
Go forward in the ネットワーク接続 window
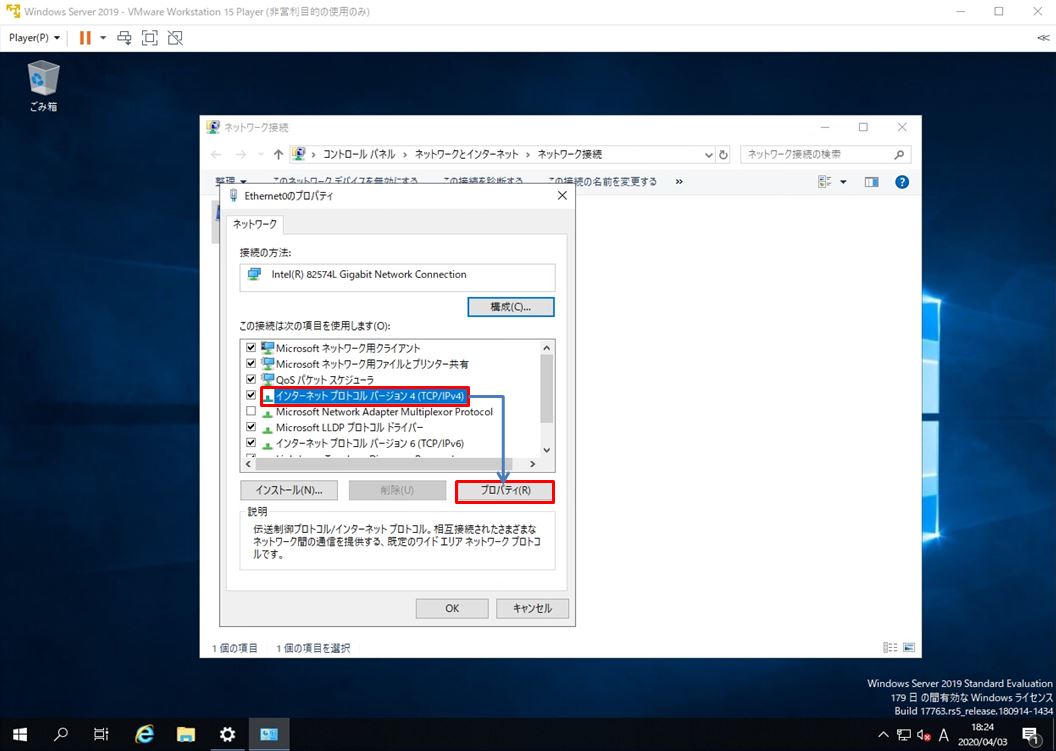click(x=240, y=154)
